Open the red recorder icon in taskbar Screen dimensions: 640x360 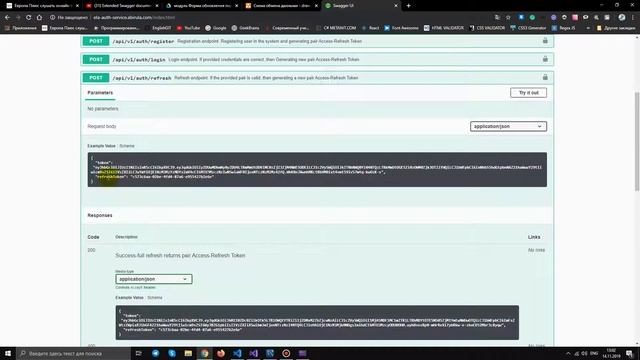tap(286, 353)
